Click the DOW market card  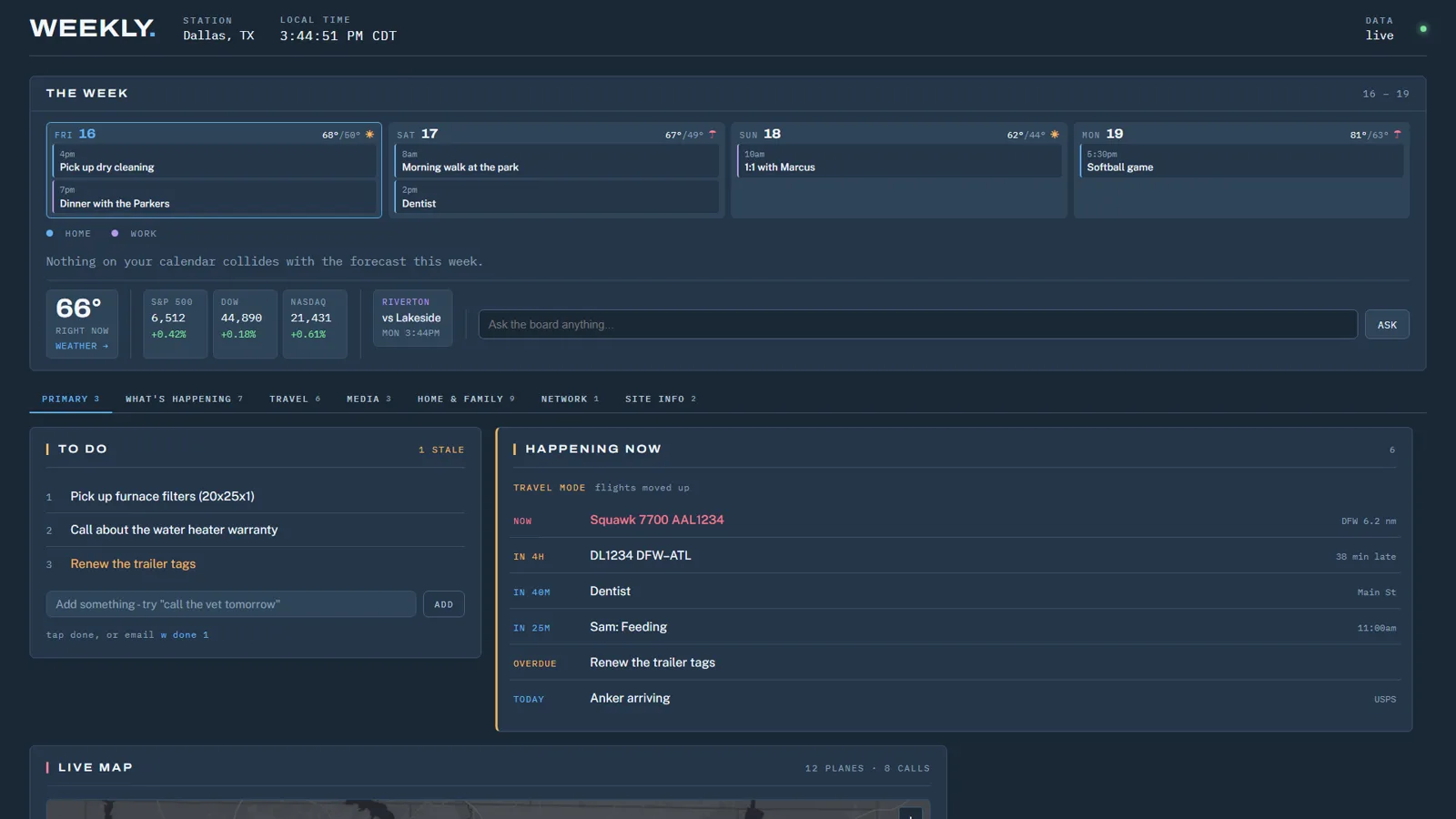tap(245, 324)
